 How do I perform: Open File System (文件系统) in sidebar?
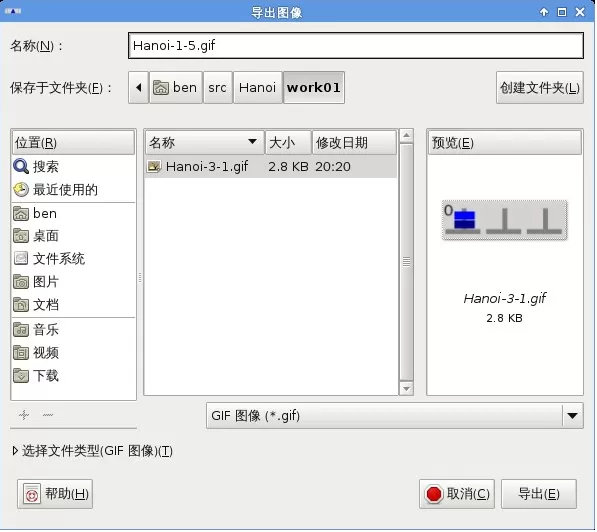(73, 259)
